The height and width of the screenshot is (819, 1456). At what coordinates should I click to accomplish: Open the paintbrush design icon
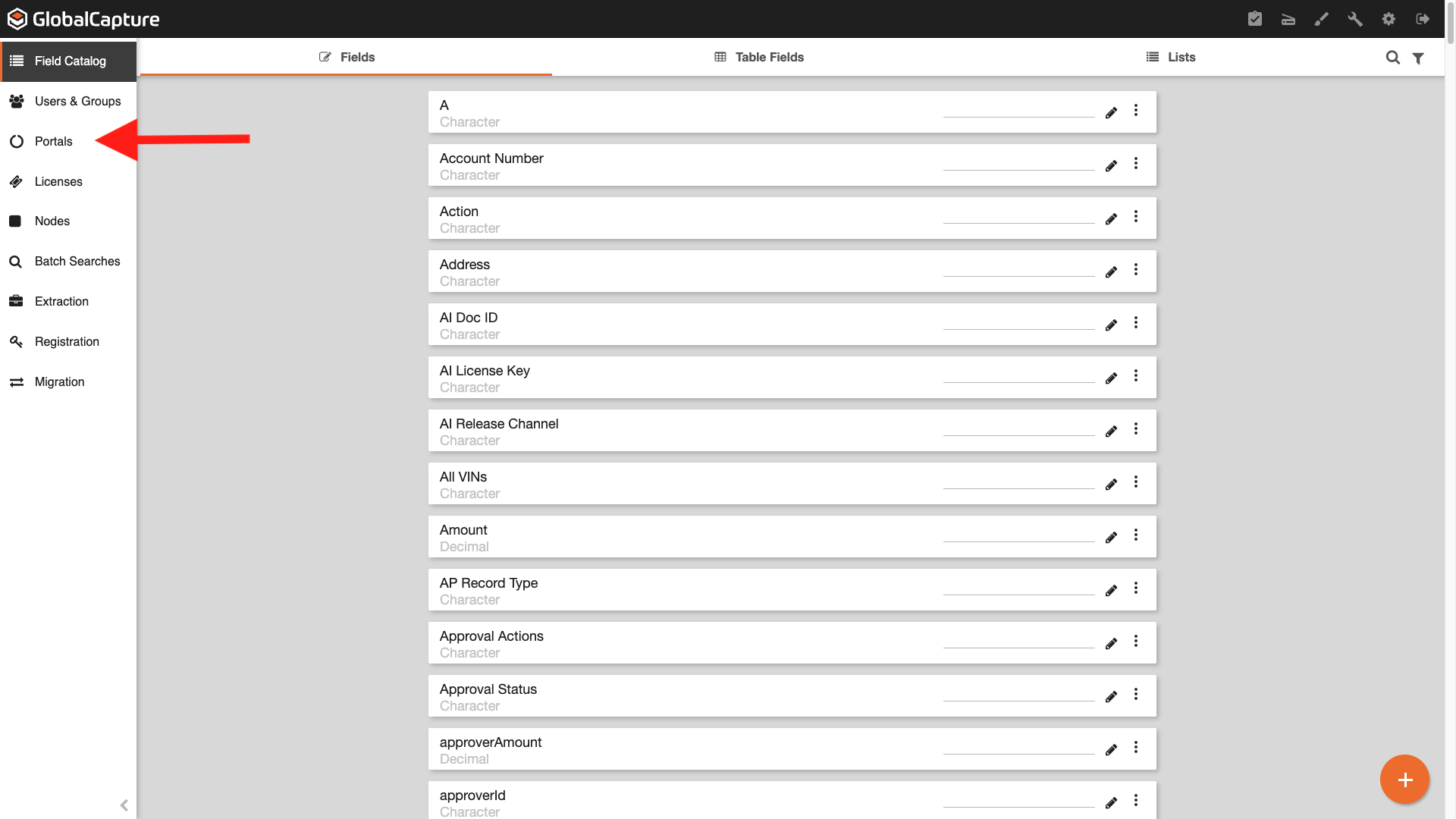coord(1322,19)
